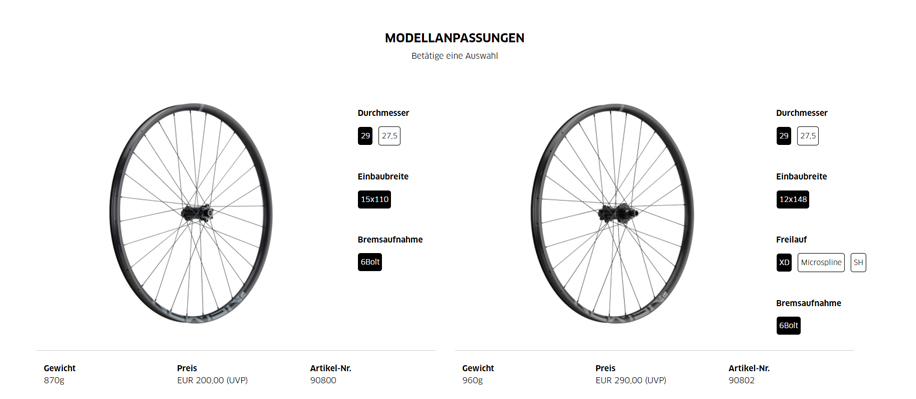Select 29 diameter for rear wheel

tap(783, 136)
